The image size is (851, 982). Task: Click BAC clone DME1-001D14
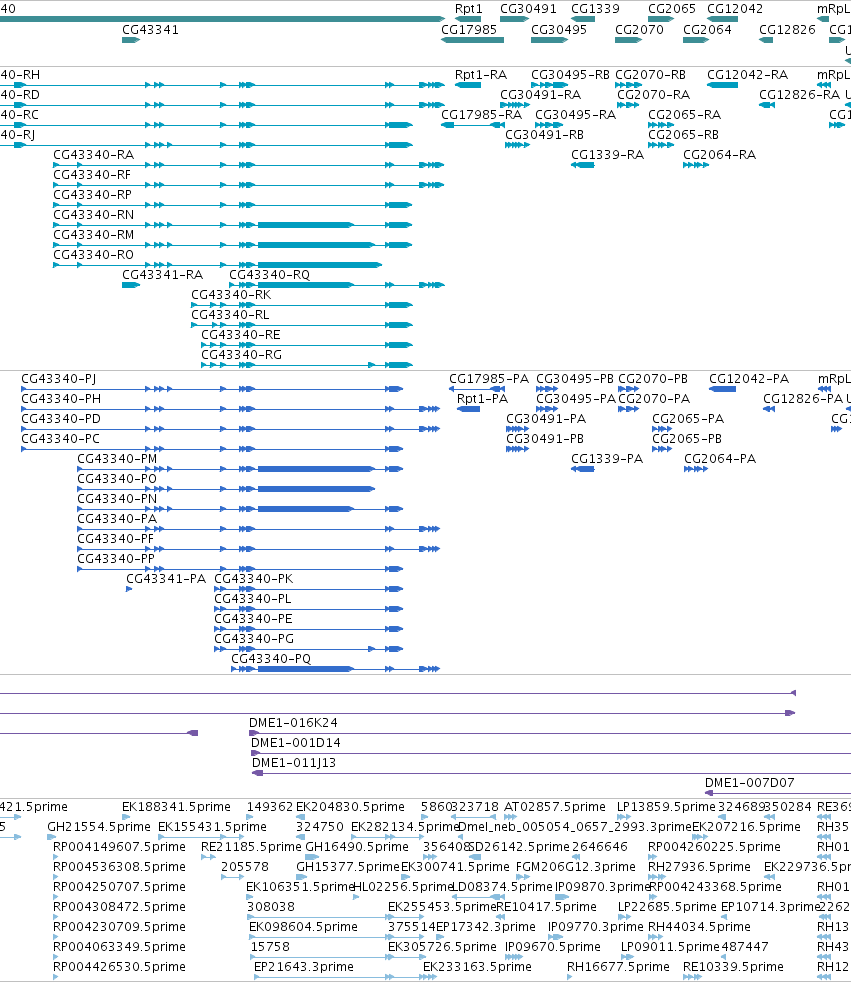click(x=296, y=743)
